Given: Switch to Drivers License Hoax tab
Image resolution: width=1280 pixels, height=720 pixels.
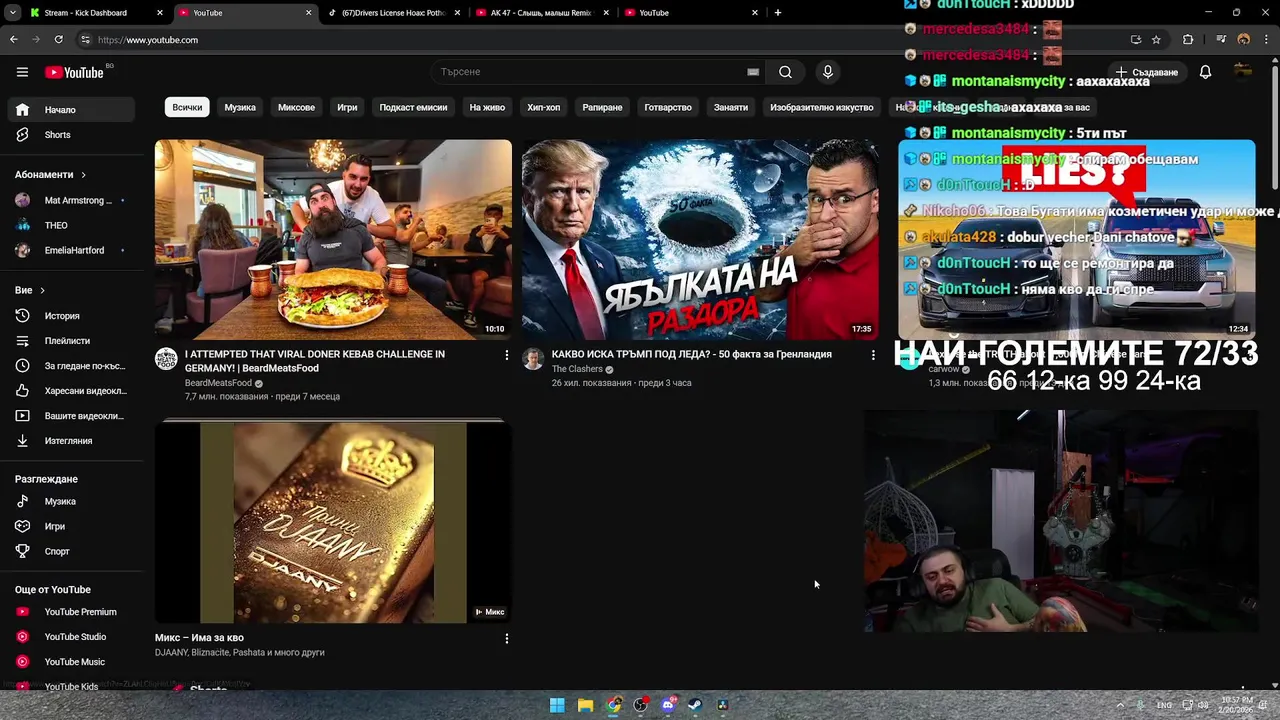Looking at the screenshot, I should coord(392,13).
